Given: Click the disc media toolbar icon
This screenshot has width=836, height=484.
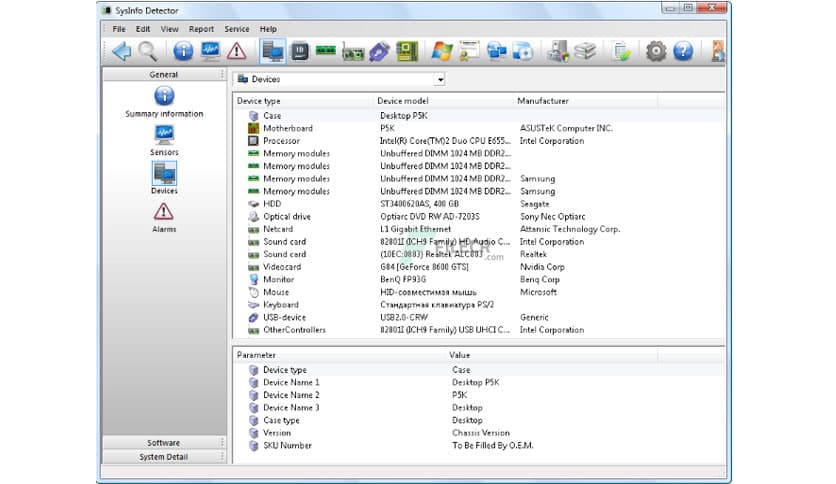Looking at the screenshot, I should pos(523,51).
